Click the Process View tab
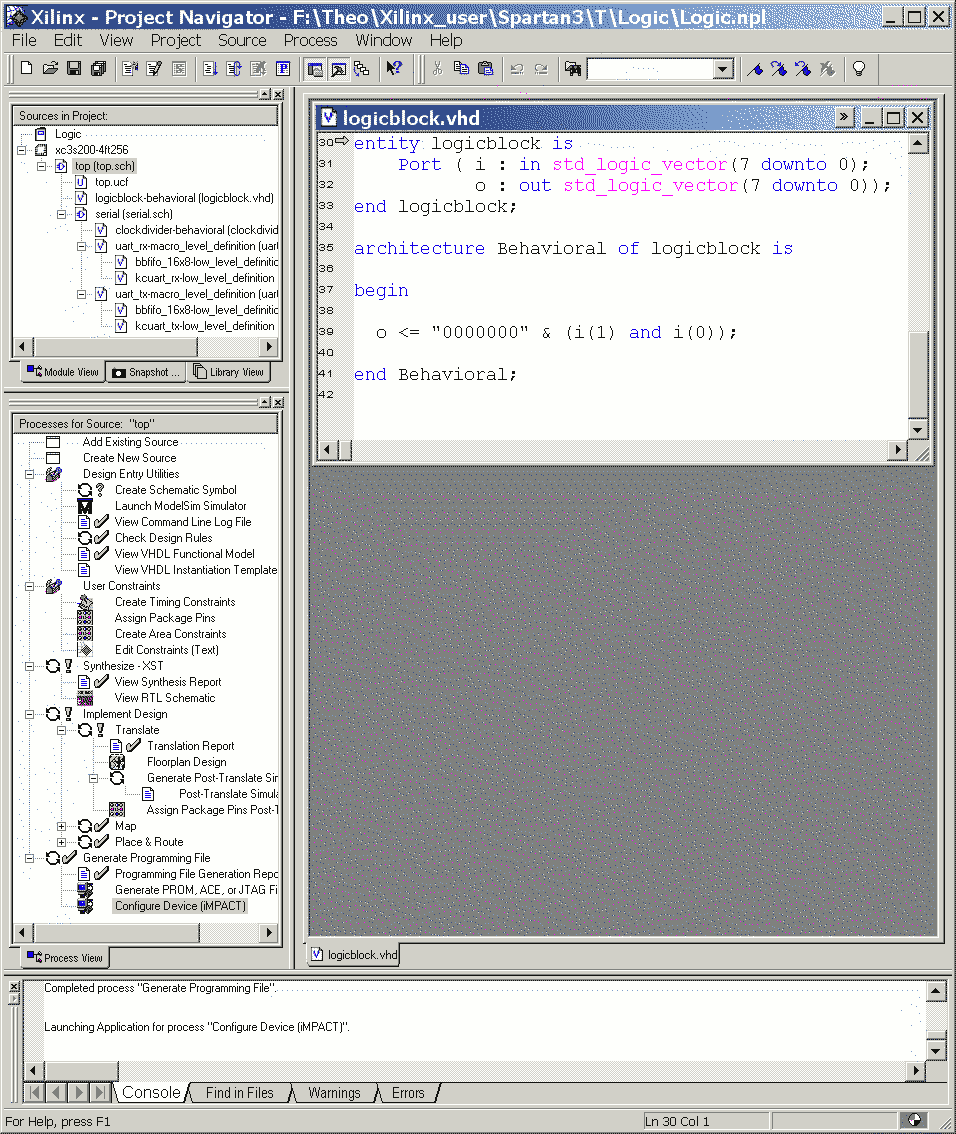Viewport: 956px width, 1134px height. (x=65, y=958)
